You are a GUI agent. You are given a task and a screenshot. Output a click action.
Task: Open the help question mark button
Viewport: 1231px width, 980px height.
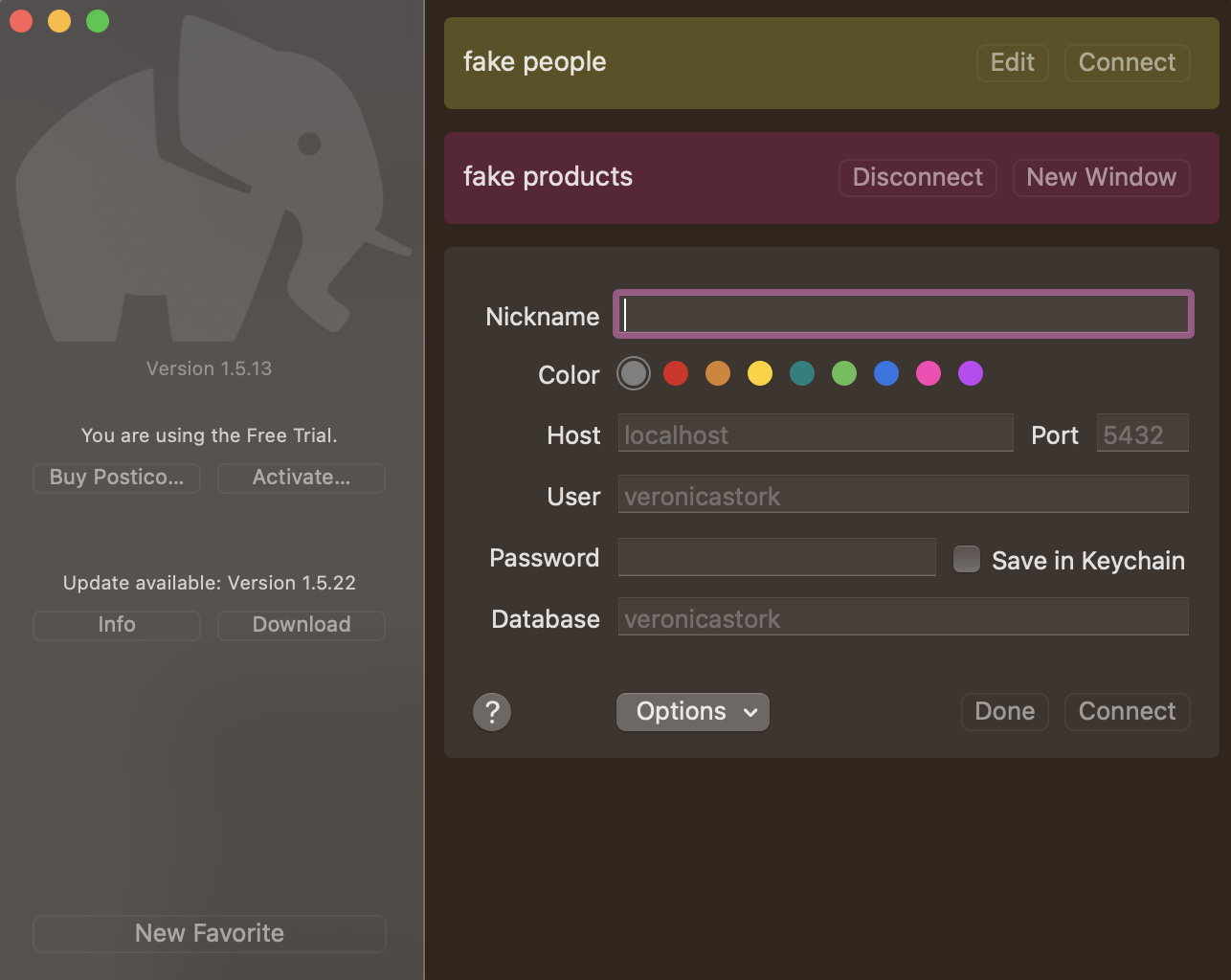tap(492, 712)
